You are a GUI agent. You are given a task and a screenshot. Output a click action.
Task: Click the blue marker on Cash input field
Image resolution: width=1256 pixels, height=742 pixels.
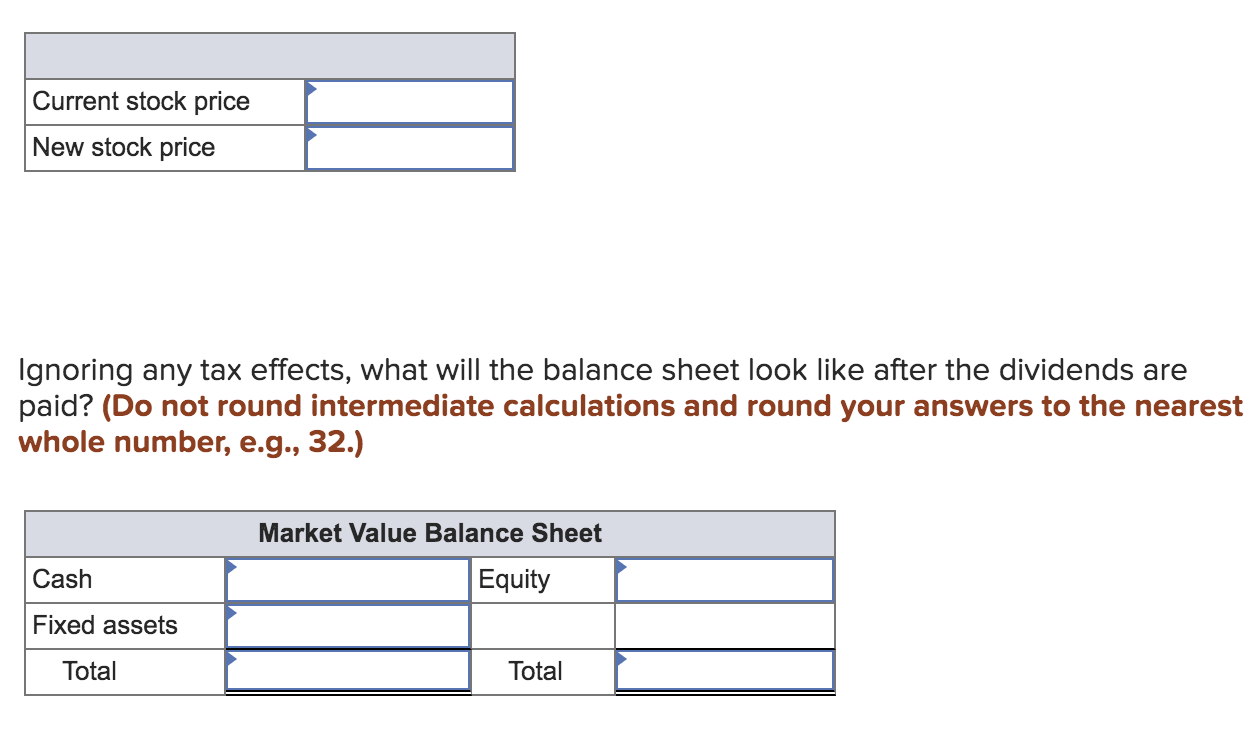point(232,568)
